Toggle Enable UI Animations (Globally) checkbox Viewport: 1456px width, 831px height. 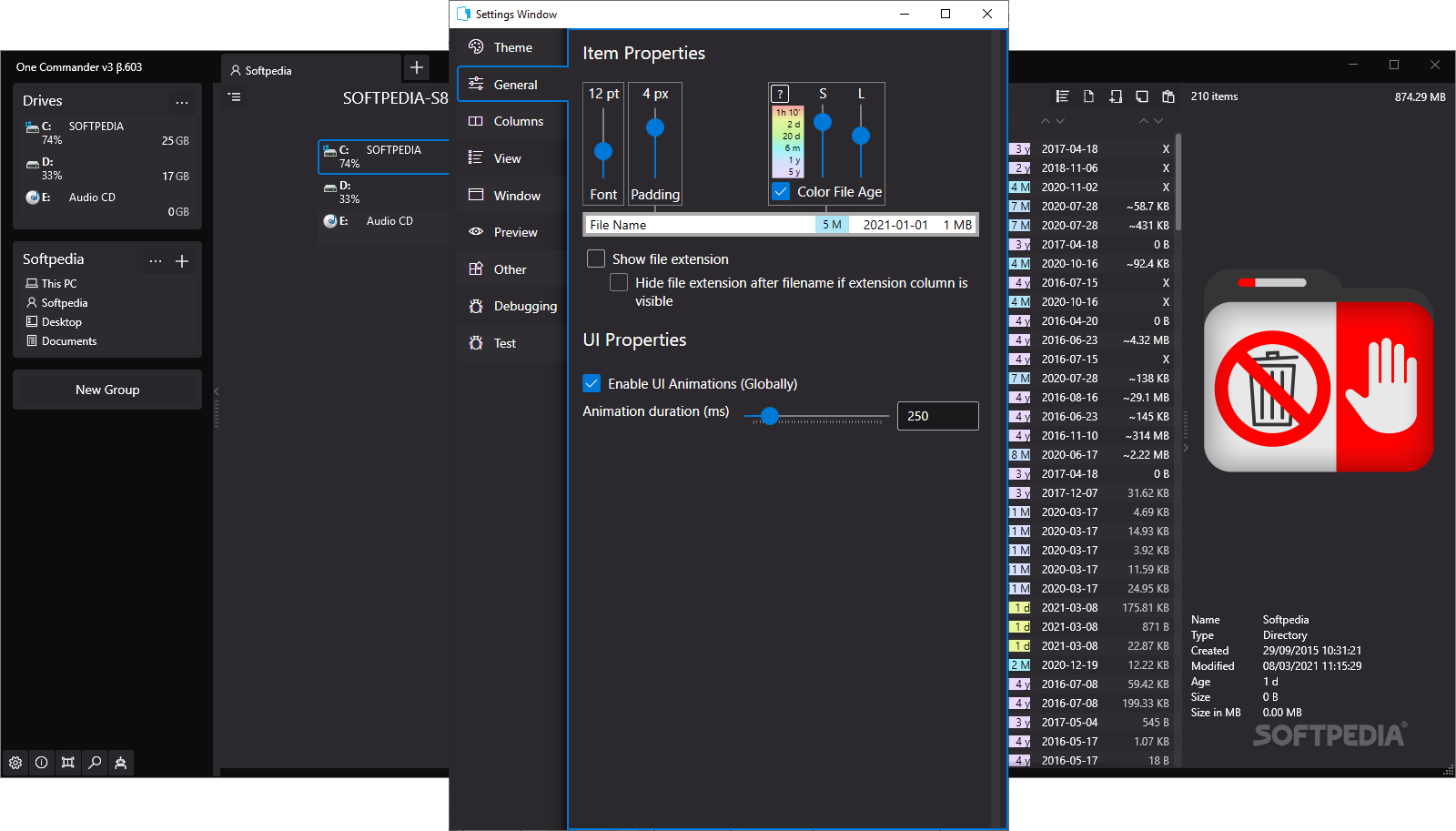tap(591, 383)
